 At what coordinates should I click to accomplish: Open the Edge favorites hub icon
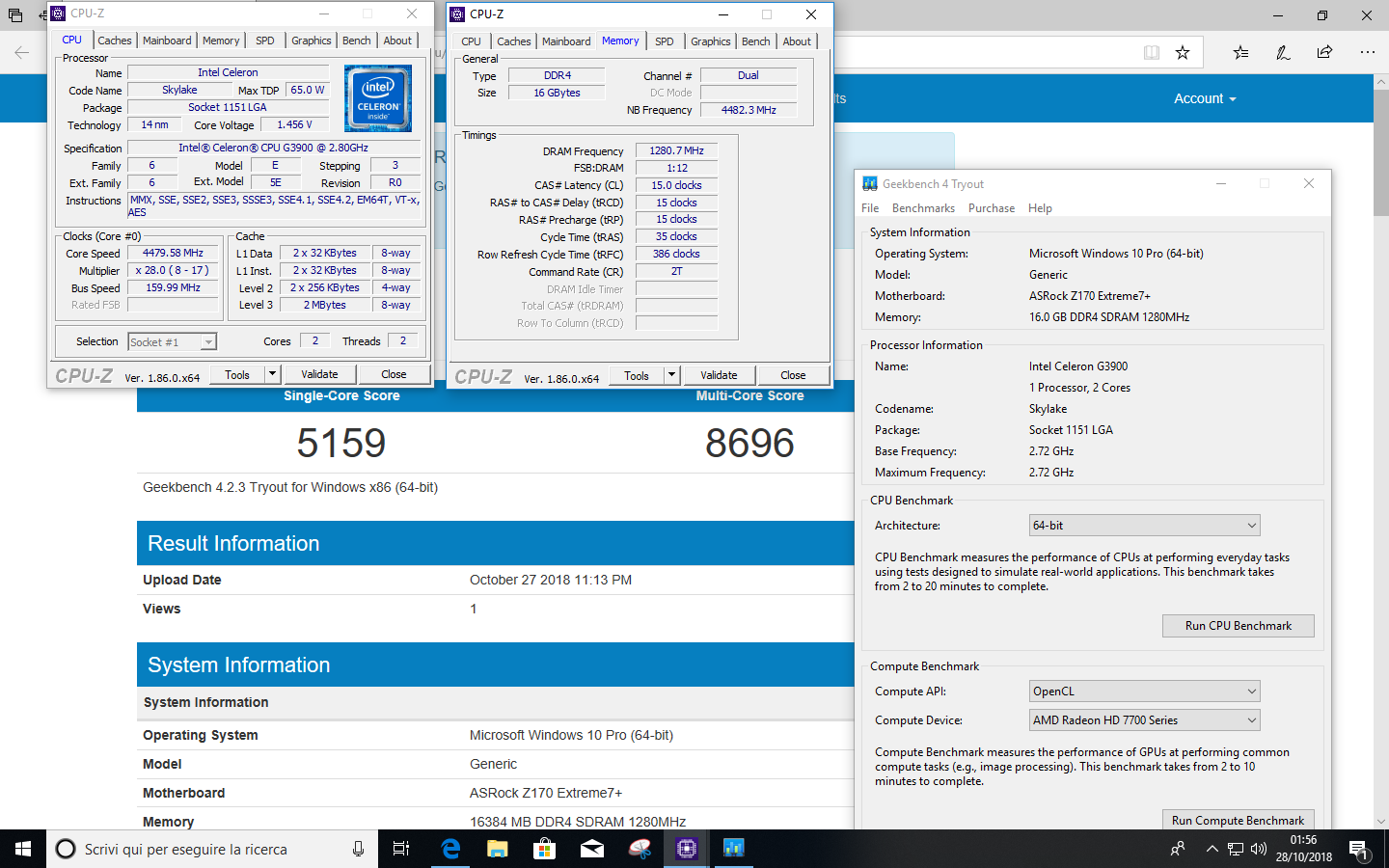pyautogui.click(x=1240, y=53)
